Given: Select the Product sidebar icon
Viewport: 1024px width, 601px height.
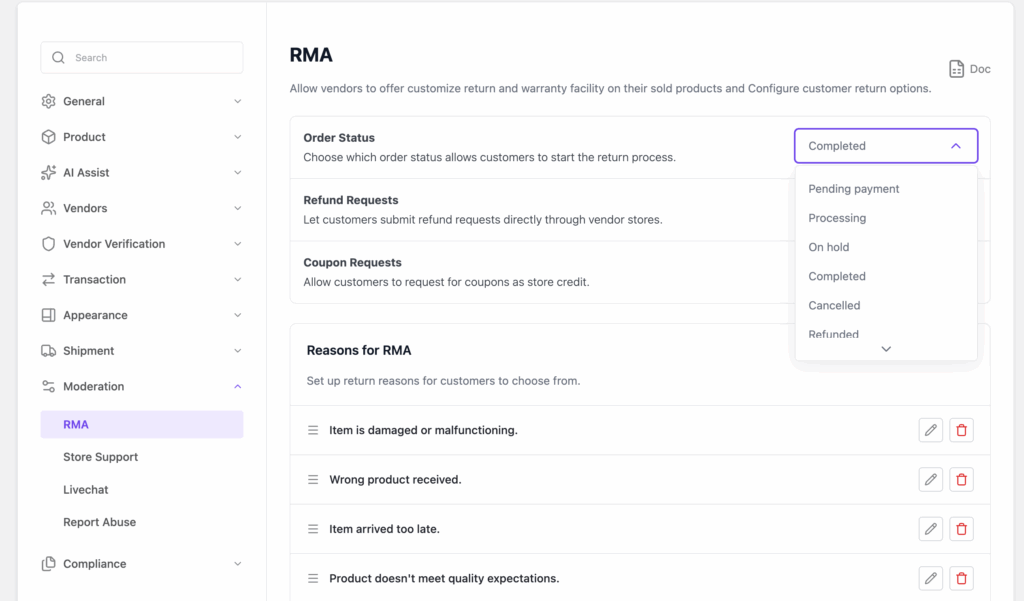Looking at the screenshot, I should coord(46,136).
